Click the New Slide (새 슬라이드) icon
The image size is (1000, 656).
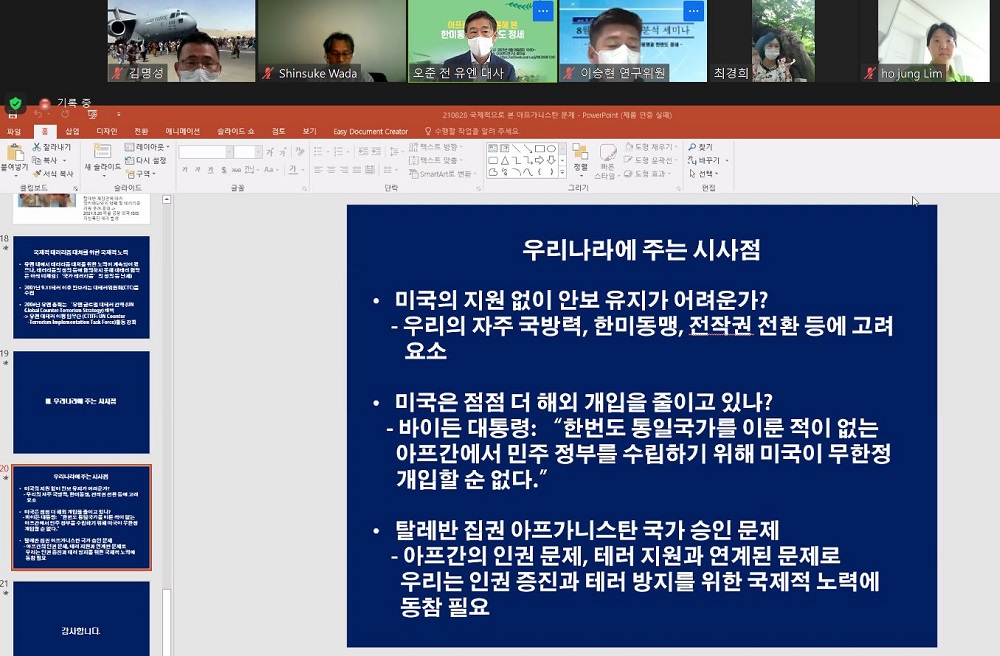tap(102, 151)
